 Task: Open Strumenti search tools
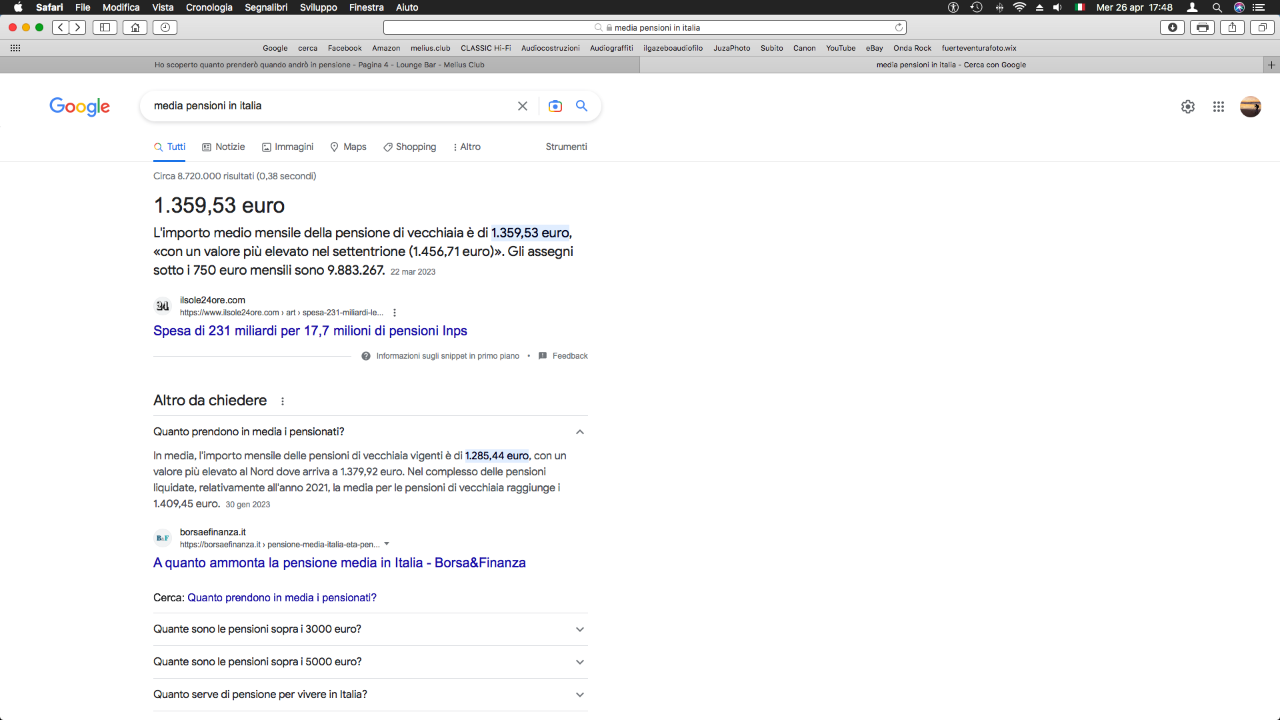566,147
